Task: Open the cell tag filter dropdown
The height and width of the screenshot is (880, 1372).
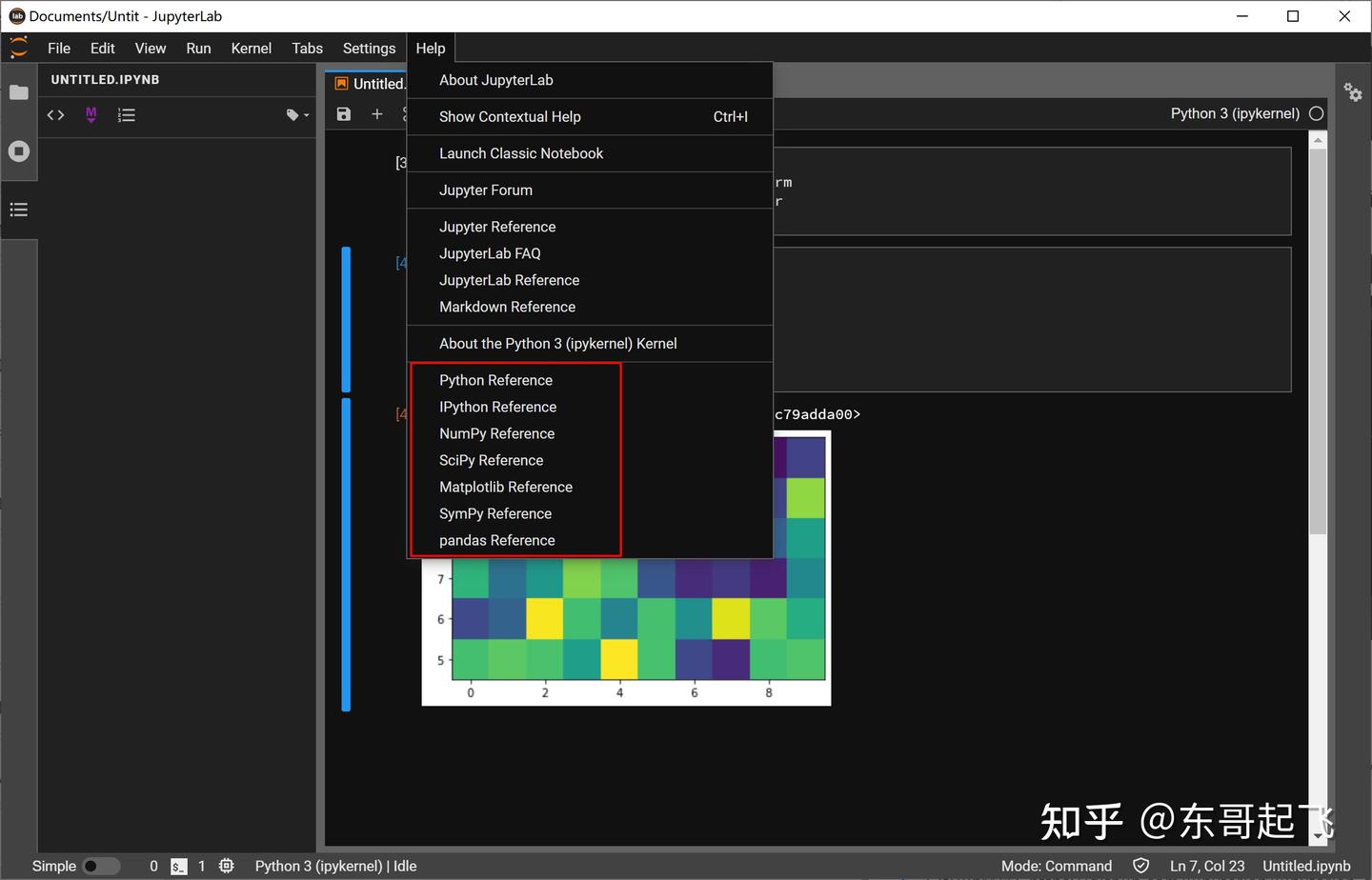Action: click(296, 114)
